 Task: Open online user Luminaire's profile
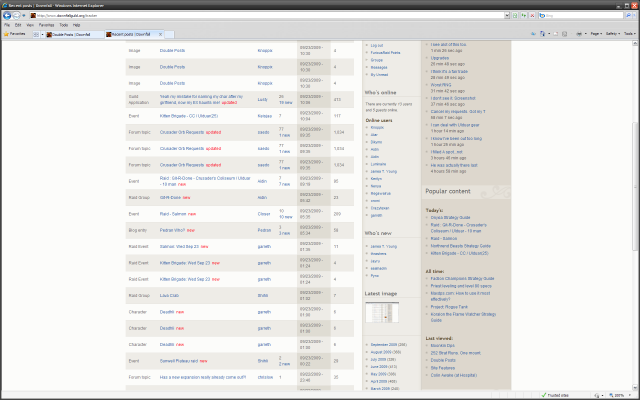tap(378, 164)
